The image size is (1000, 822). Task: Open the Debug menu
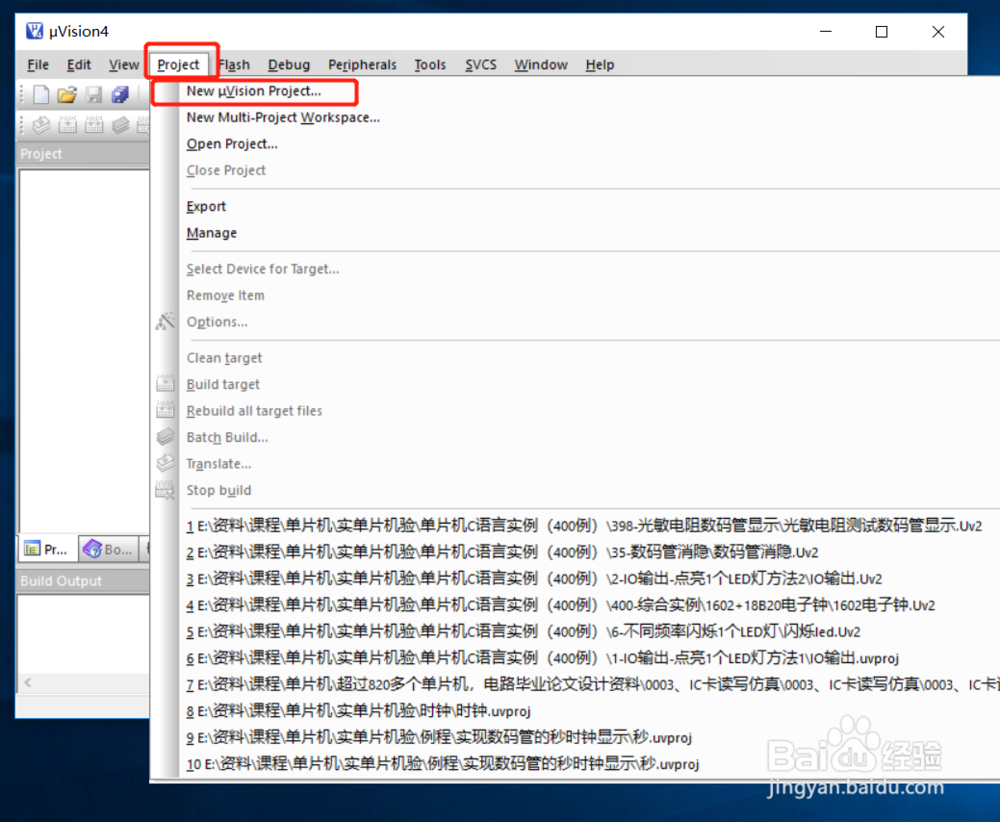coord(289,64)
